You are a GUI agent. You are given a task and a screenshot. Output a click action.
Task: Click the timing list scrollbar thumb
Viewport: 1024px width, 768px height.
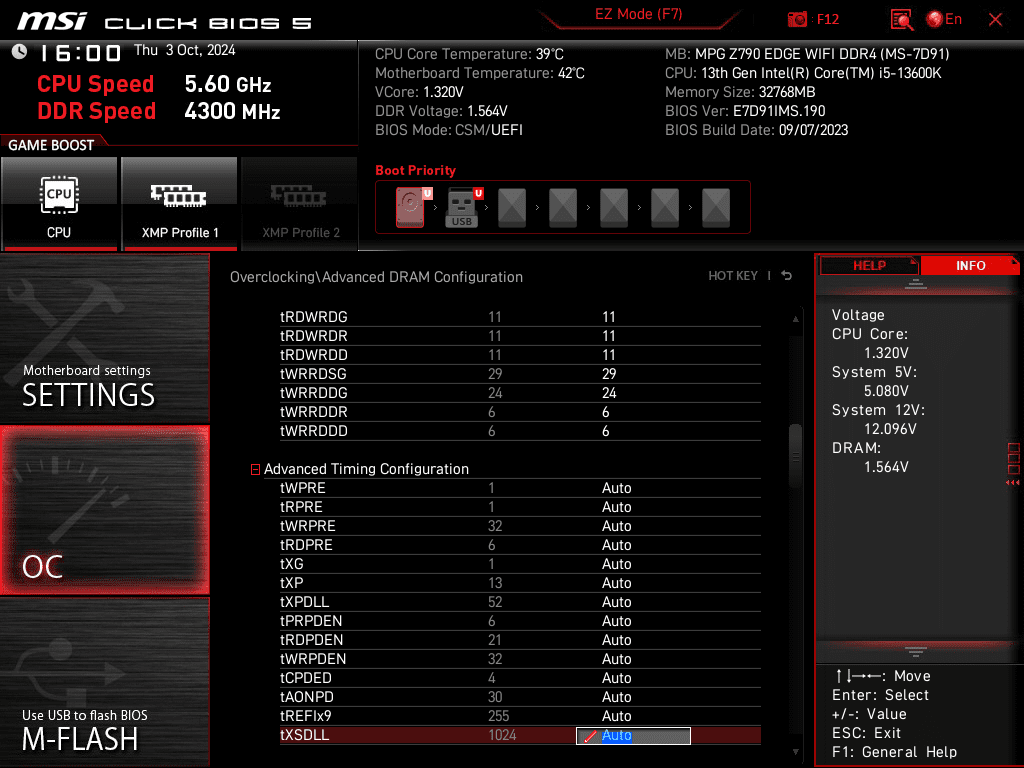[795, 456]
